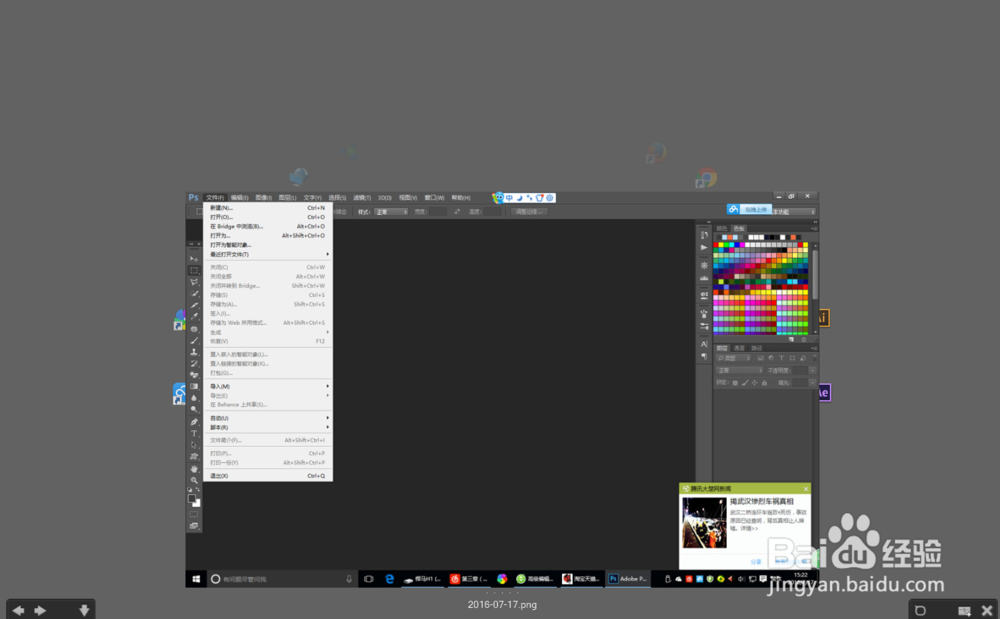Open the style dropdown in options bar
This screenshot has width=1000, height=619.
[x=391, y=212]
